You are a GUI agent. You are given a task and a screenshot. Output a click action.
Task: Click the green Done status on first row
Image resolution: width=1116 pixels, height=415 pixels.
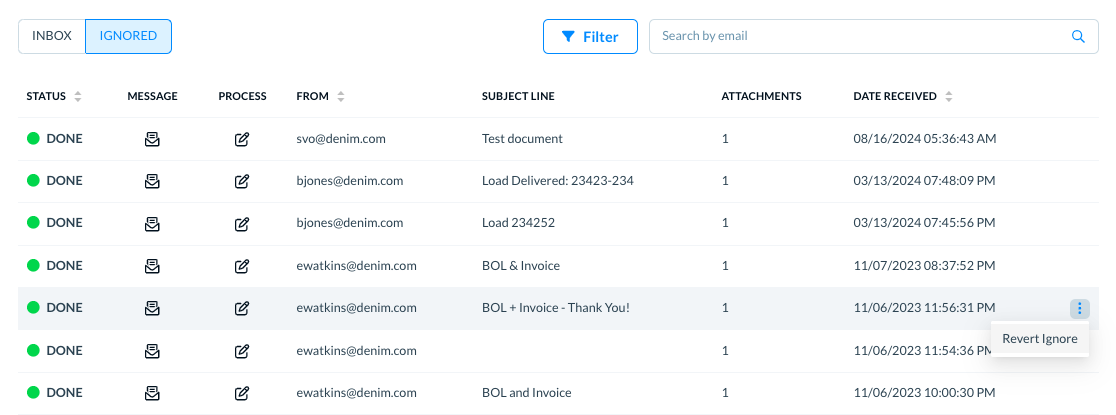(55, 139)
